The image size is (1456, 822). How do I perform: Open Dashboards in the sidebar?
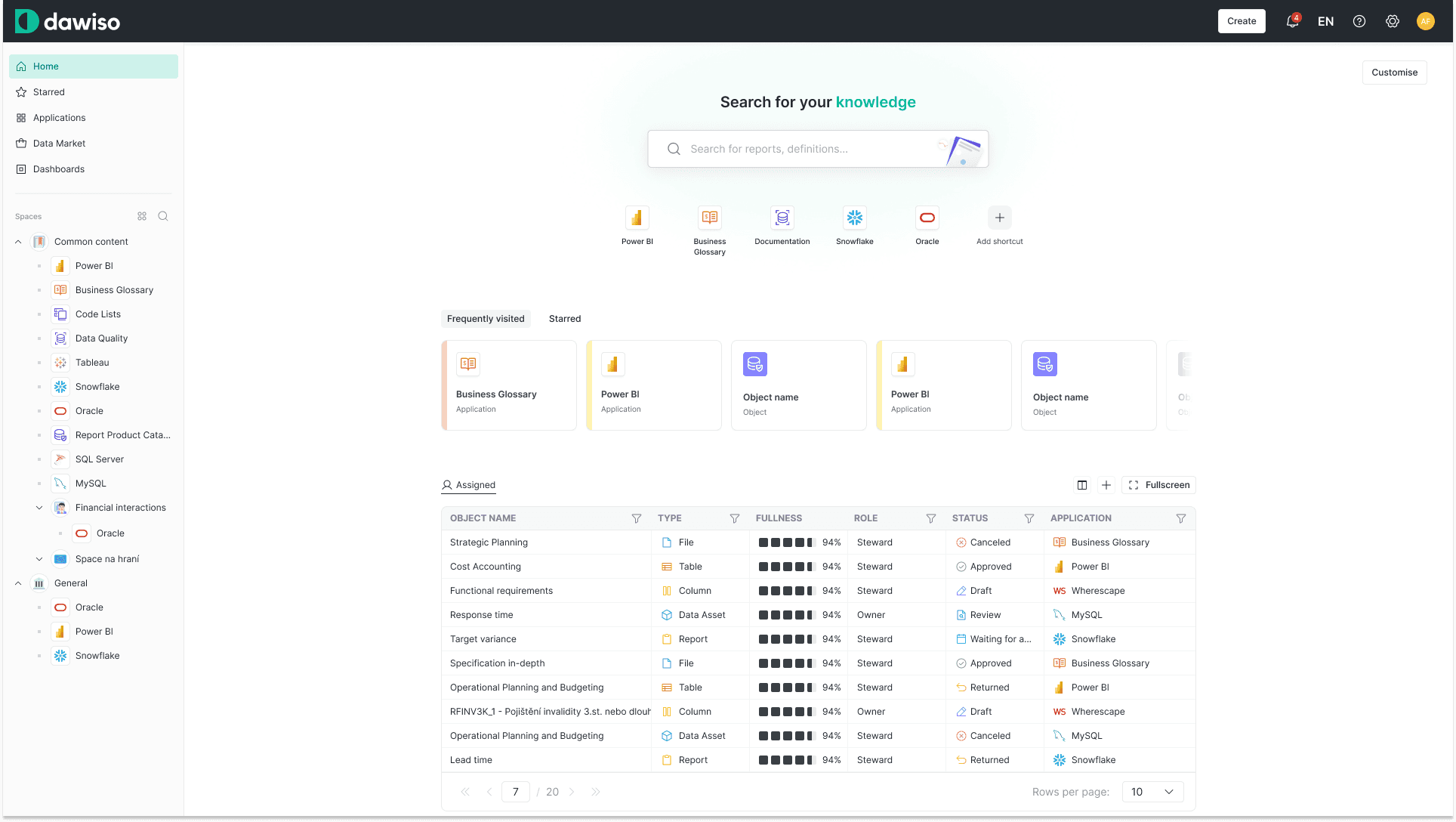(94, 169)
